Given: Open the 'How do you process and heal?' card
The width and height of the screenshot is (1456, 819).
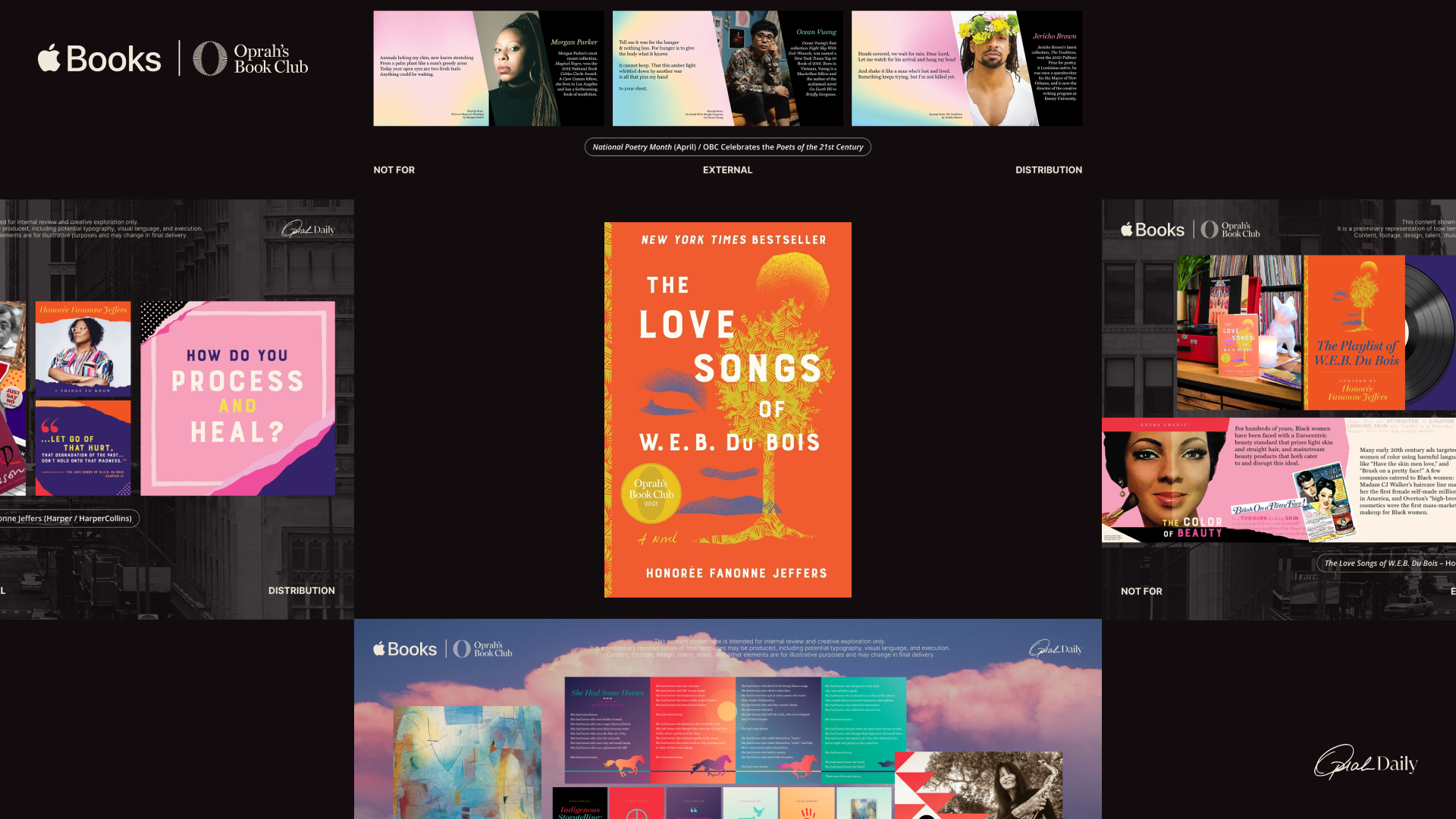Looking at the screenshot, I should point(237,399).
